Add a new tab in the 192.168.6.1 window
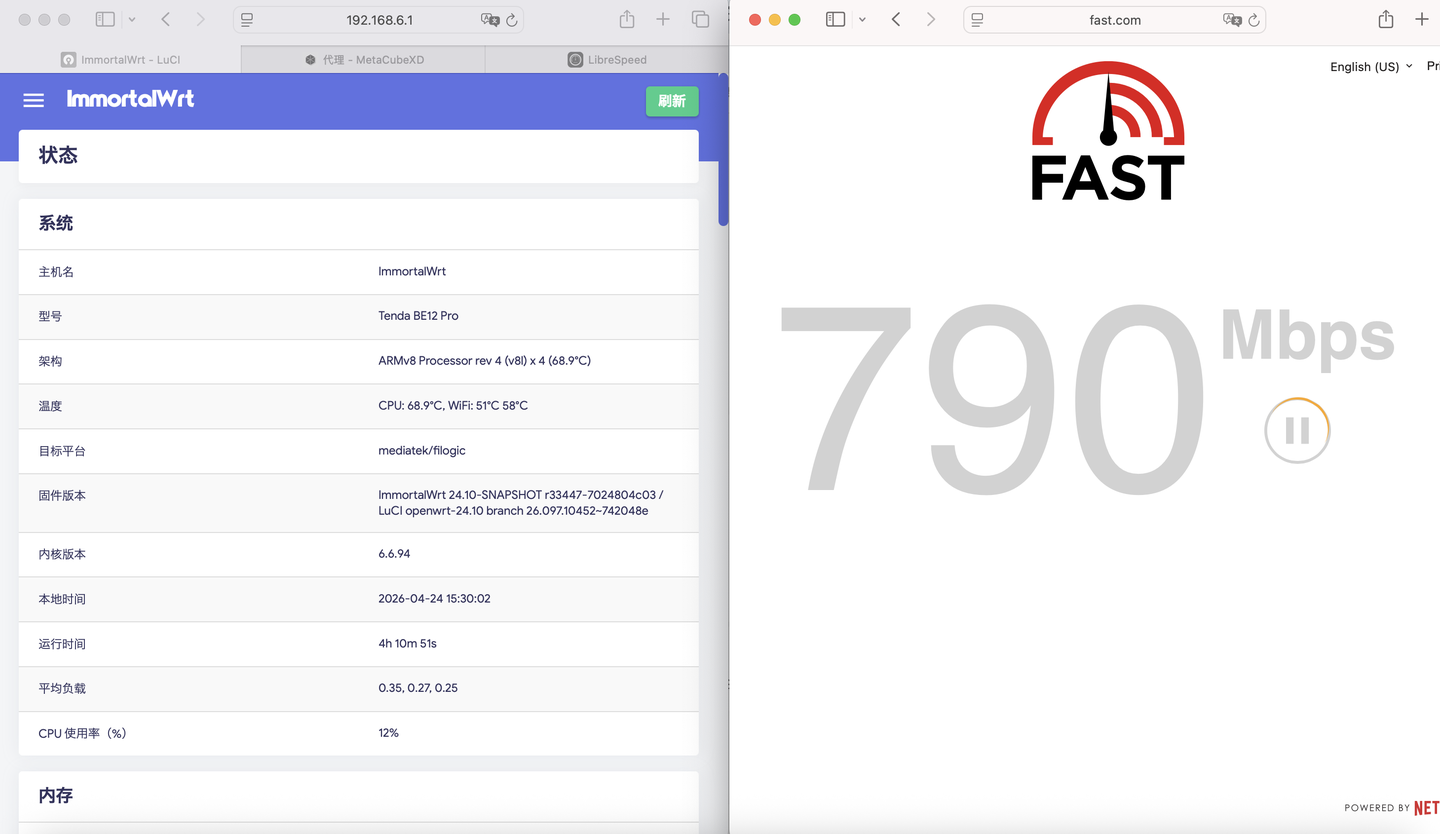The image size is (1440, 834). coord(663,19)
